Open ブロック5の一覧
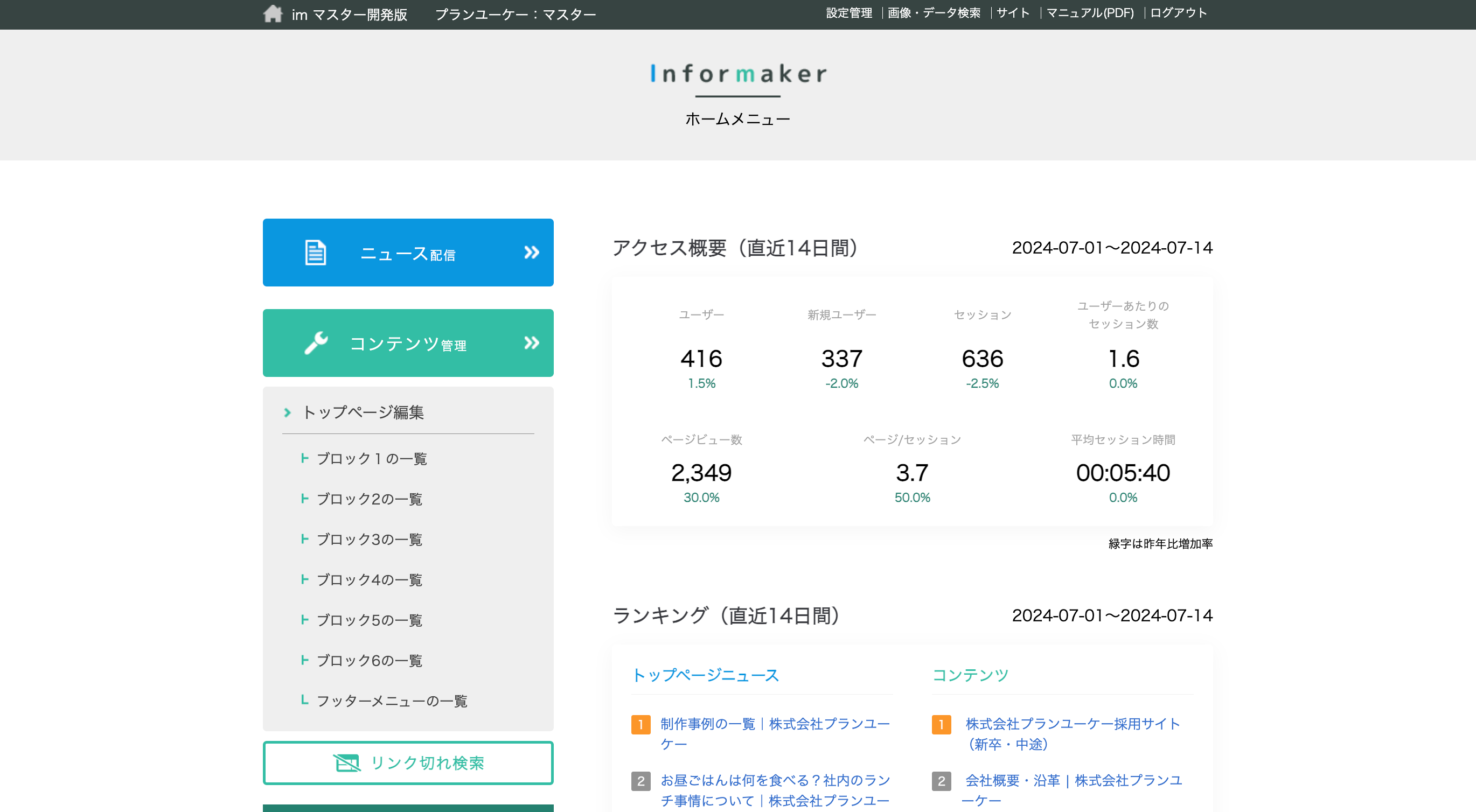Screen dimensions: 1476x812 370,620
